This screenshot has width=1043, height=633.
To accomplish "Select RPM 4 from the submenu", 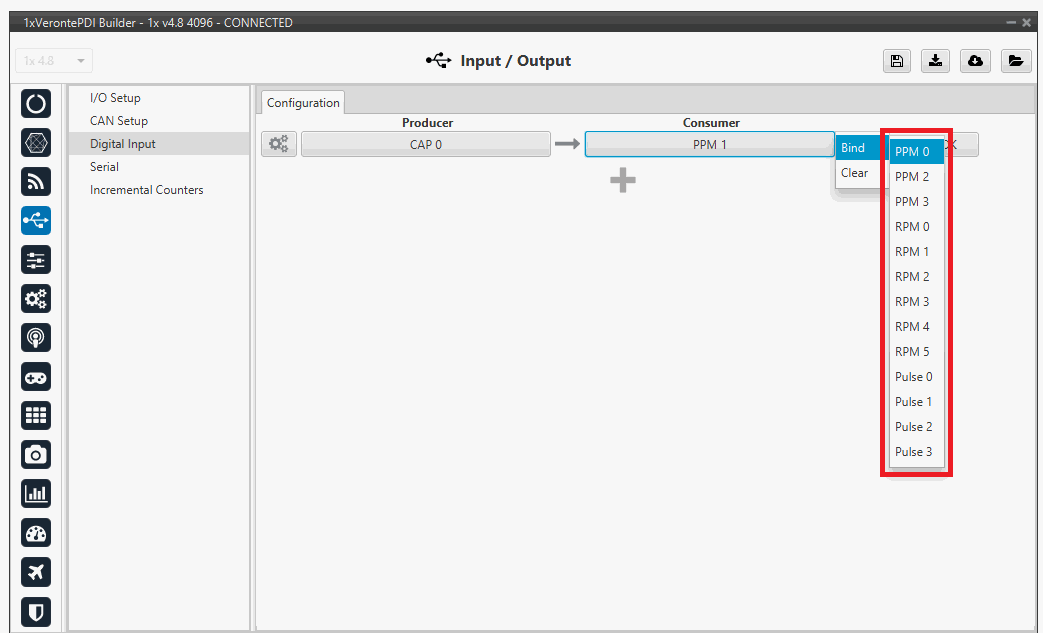I will coord(917,326).
